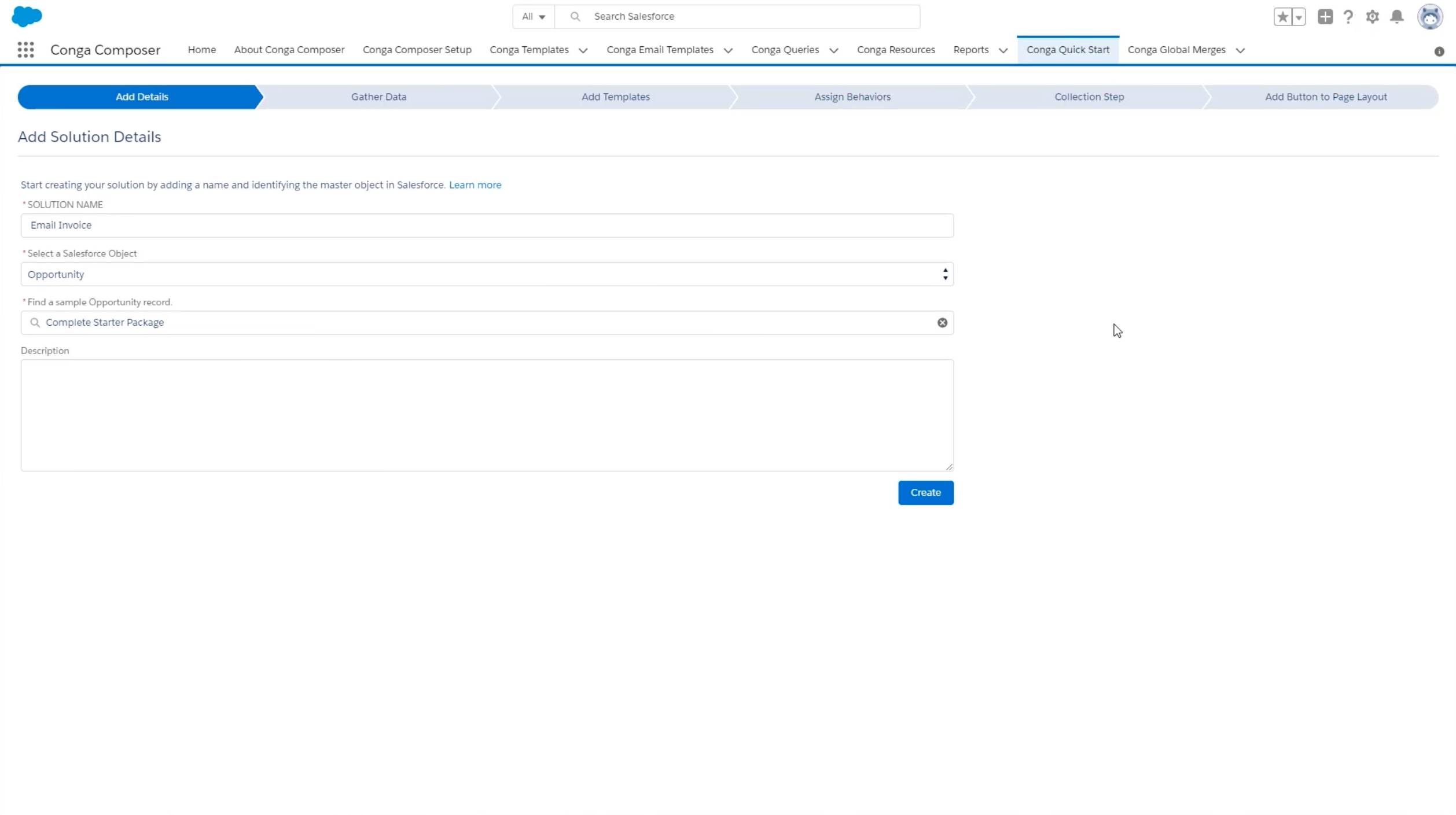Click into the Description text area
Image resolution: width=1456 pixels, height=815 pixels.
tap(487, 415)
